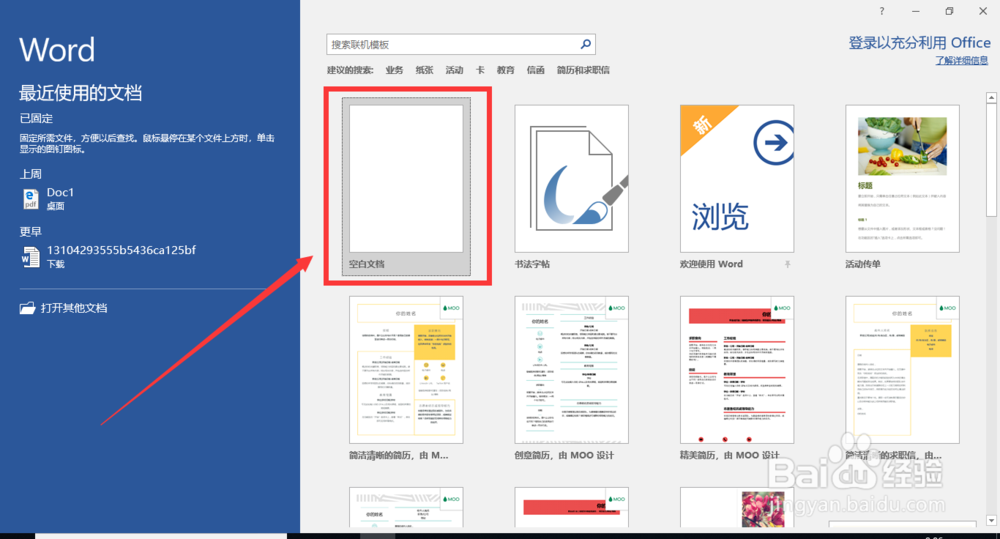
Task: Pick the 简洁清晰的求职信 template
Action: pyautogui.click(x=902, y=378)
